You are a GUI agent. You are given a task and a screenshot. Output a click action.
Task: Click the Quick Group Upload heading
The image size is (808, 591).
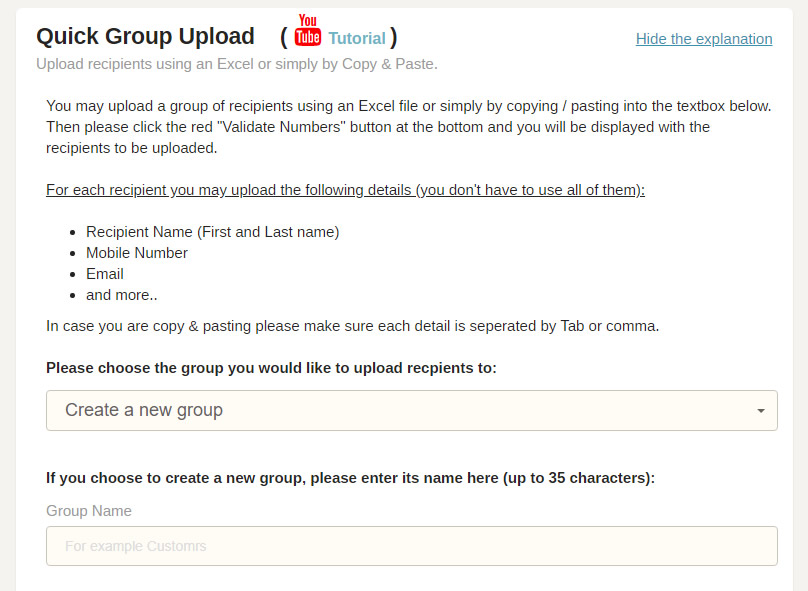145,37
